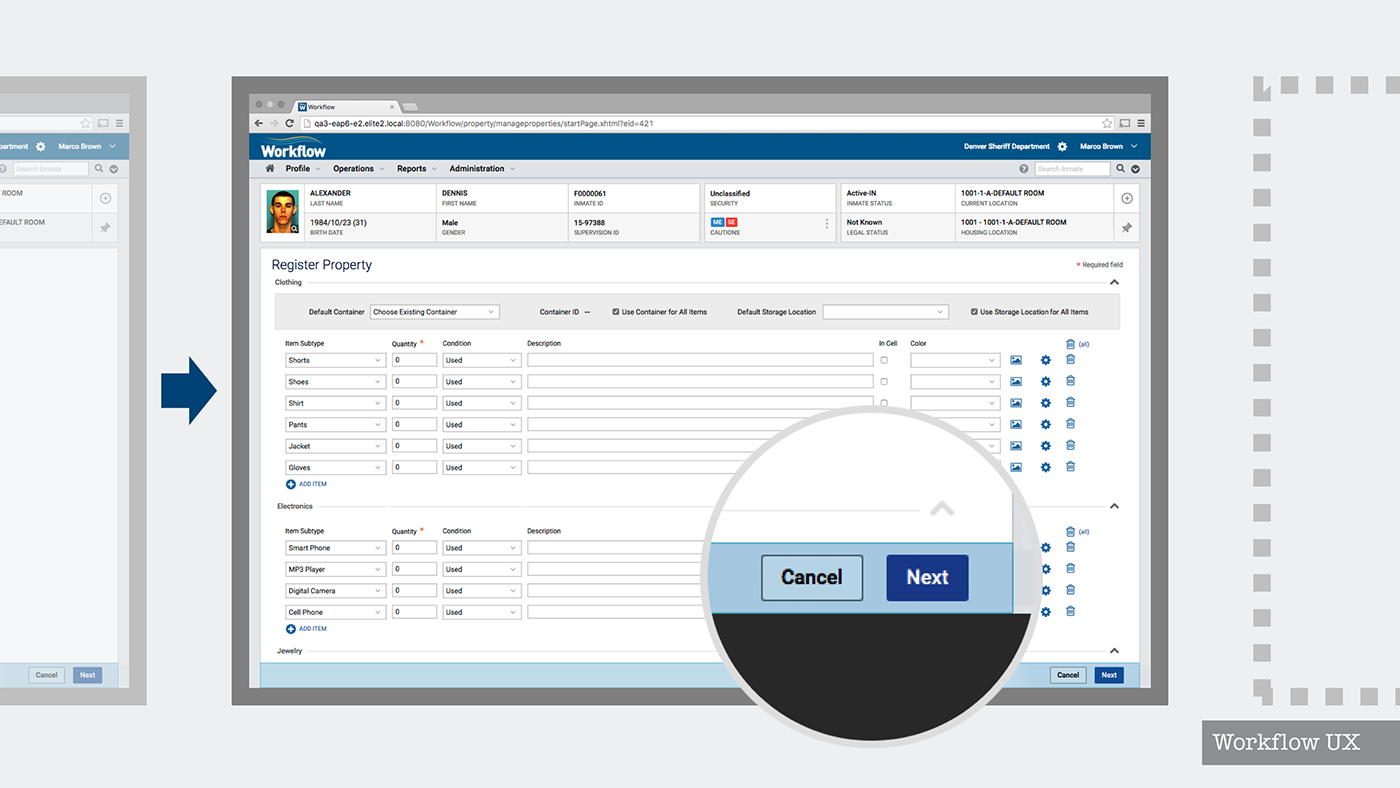Check In Cell box for Shorts
This screenshot has height=788, width=1400.
(883, 360)
